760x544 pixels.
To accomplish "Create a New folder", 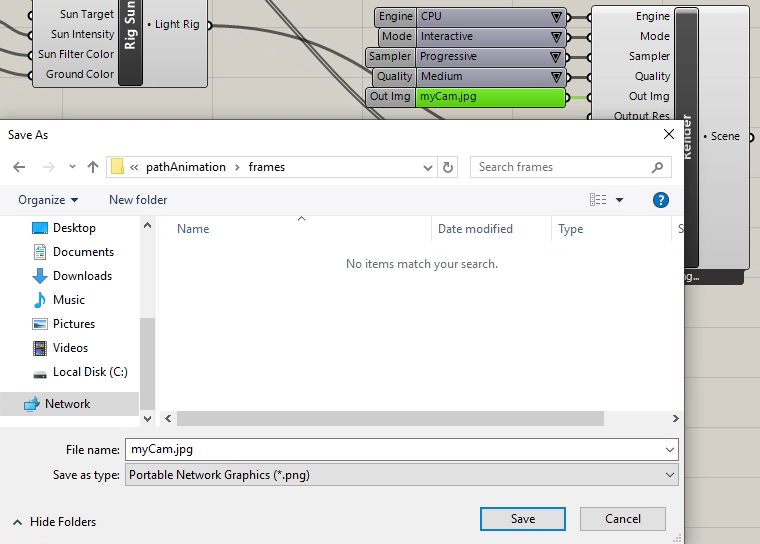I will [x=138, y=200].
